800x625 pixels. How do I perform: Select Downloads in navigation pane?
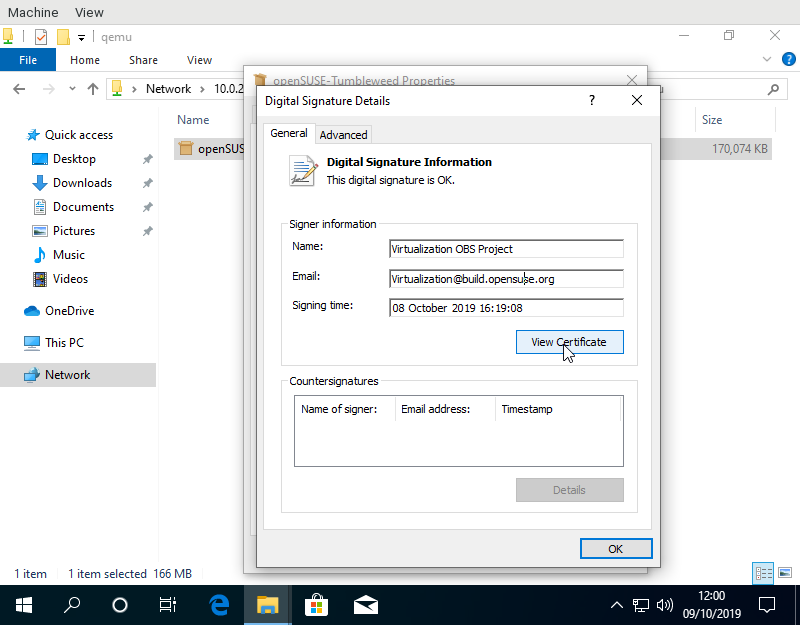82,183
